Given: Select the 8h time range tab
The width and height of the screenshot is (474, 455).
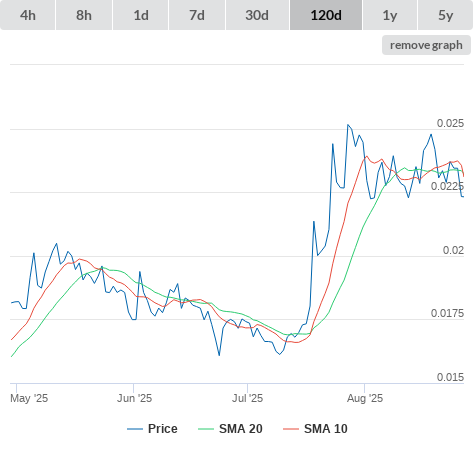Looking at the screenshot, I should 84,15.
